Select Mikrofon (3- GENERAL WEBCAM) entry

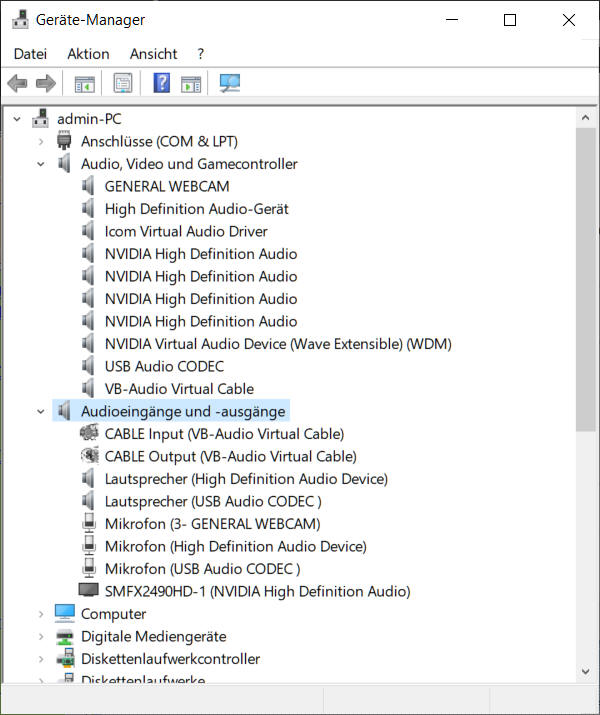tap(212, 524)
